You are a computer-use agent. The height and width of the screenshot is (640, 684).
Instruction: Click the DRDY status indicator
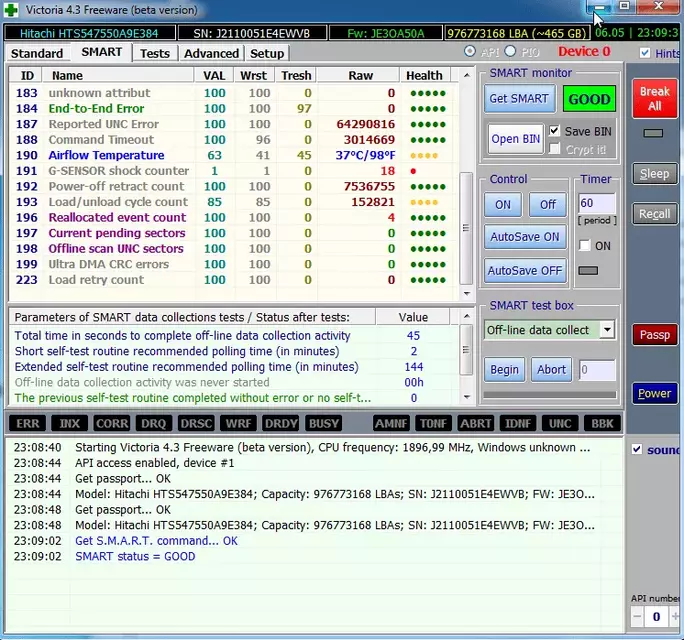tap(281, 423)
